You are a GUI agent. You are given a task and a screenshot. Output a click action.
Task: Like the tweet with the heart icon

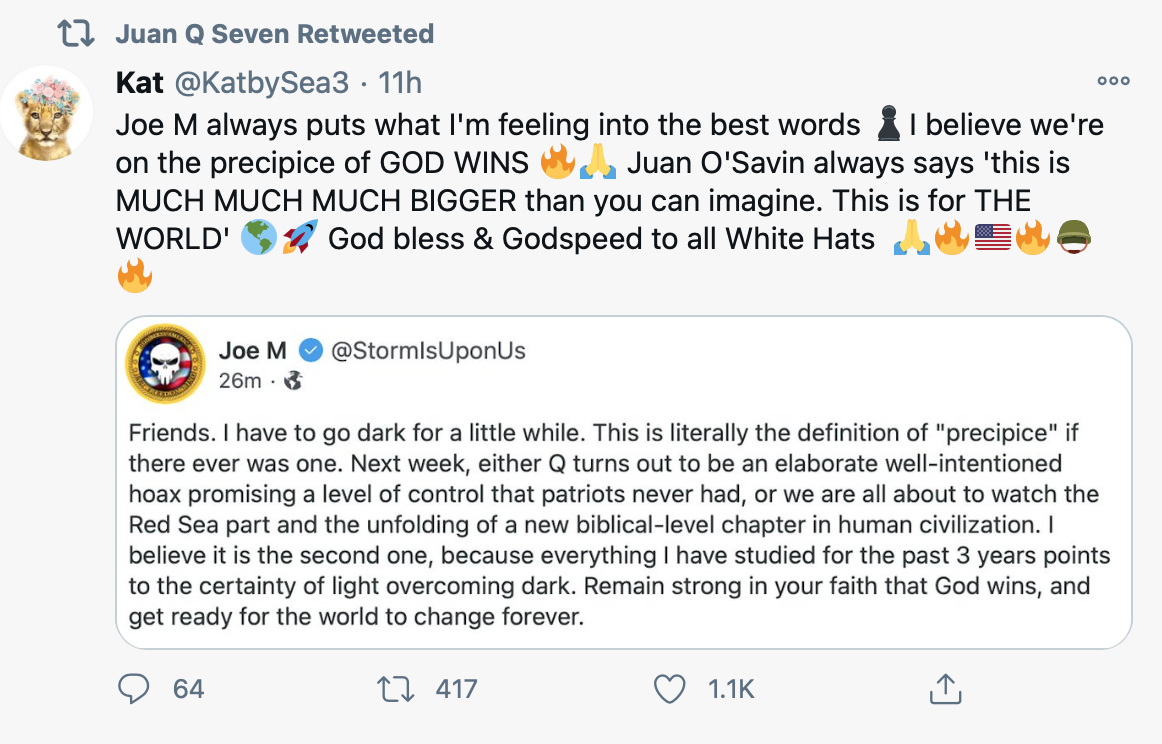[x=669, y=688]
